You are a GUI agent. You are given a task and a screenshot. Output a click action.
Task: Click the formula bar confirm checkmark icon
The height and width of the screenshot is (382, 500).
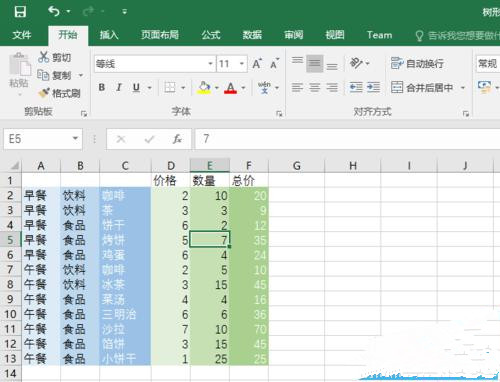click(149, 139)
